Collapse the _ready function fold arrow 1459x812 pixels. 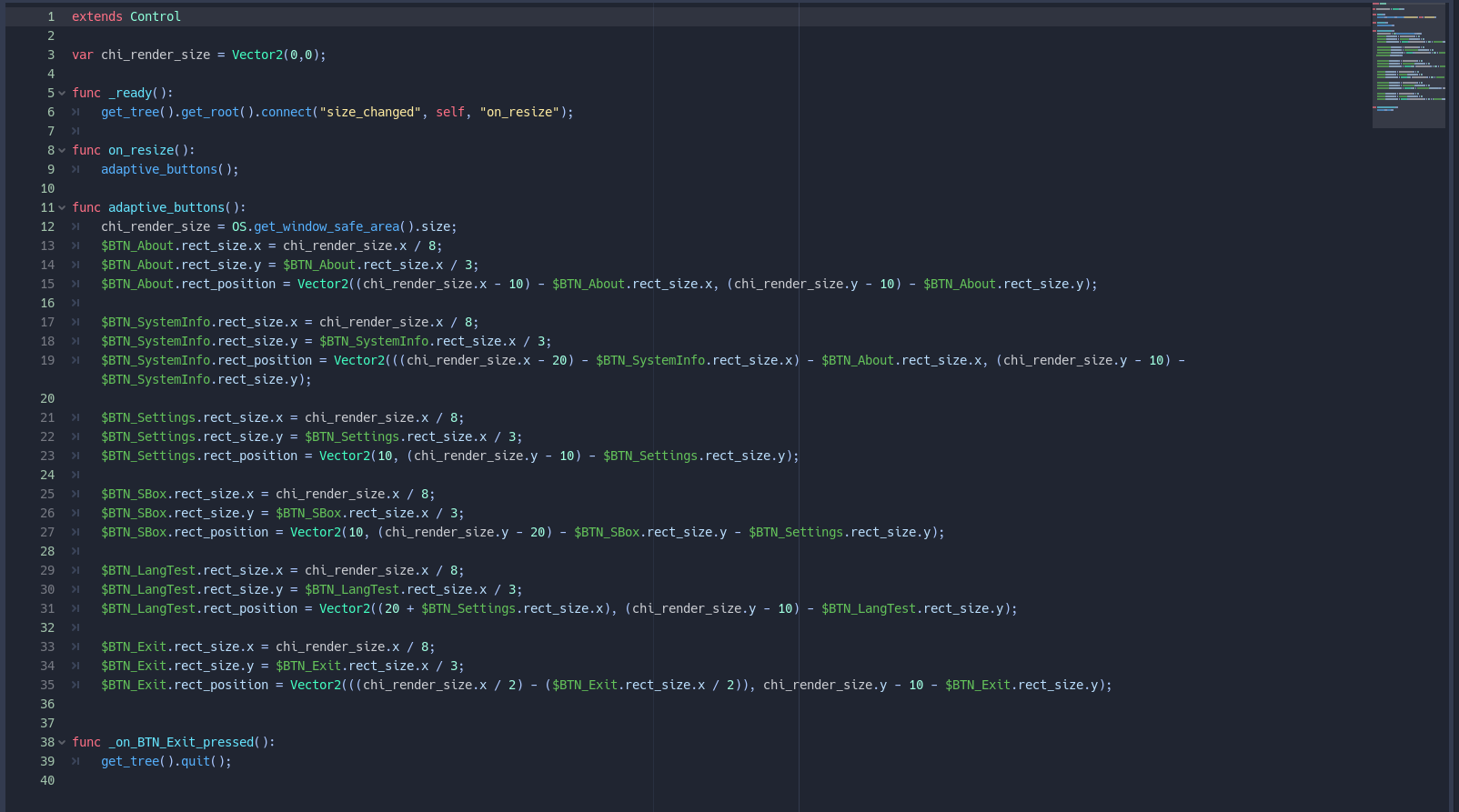(62, 93)
